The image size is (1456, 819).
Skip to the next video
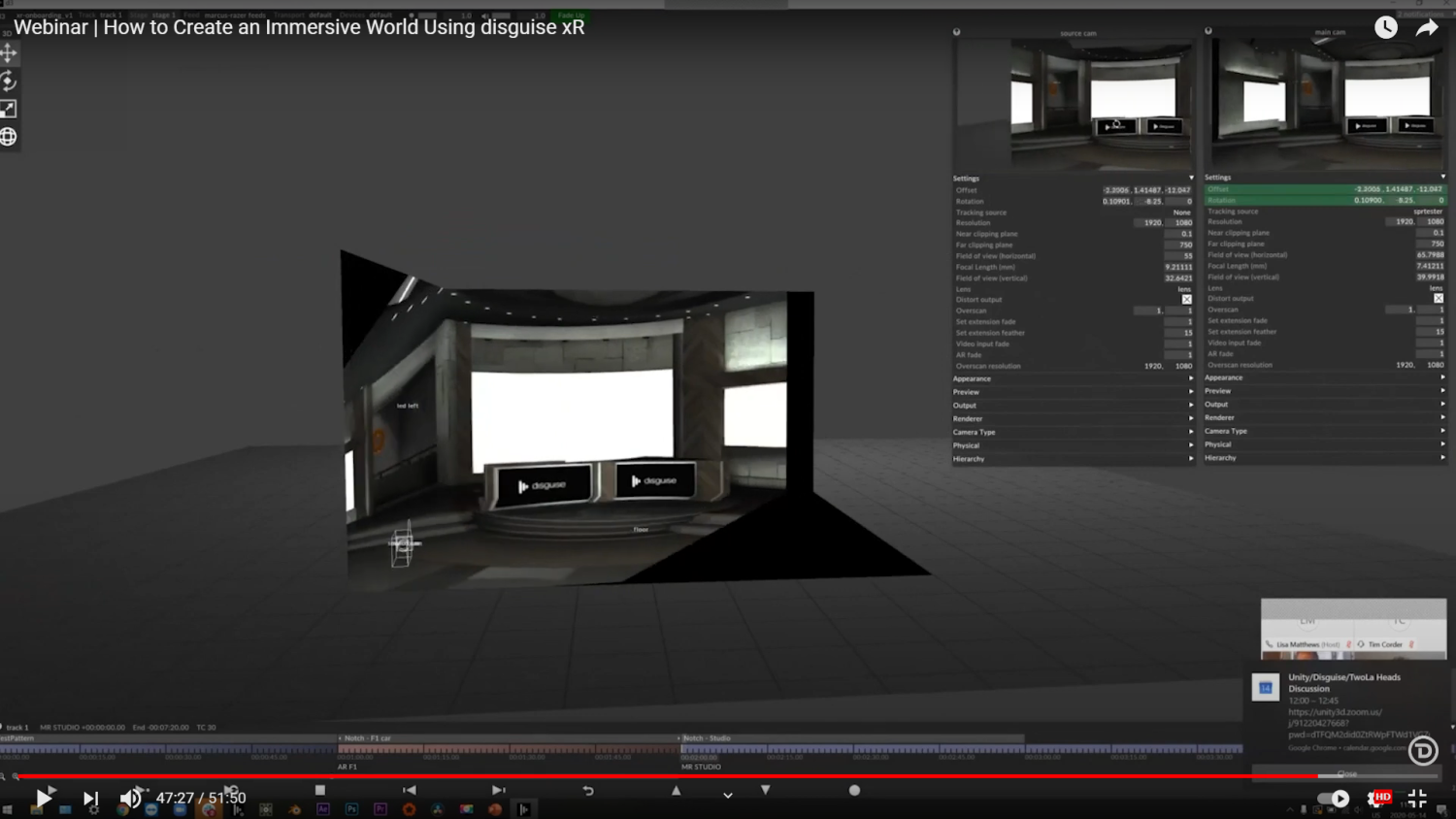[90, 799]
